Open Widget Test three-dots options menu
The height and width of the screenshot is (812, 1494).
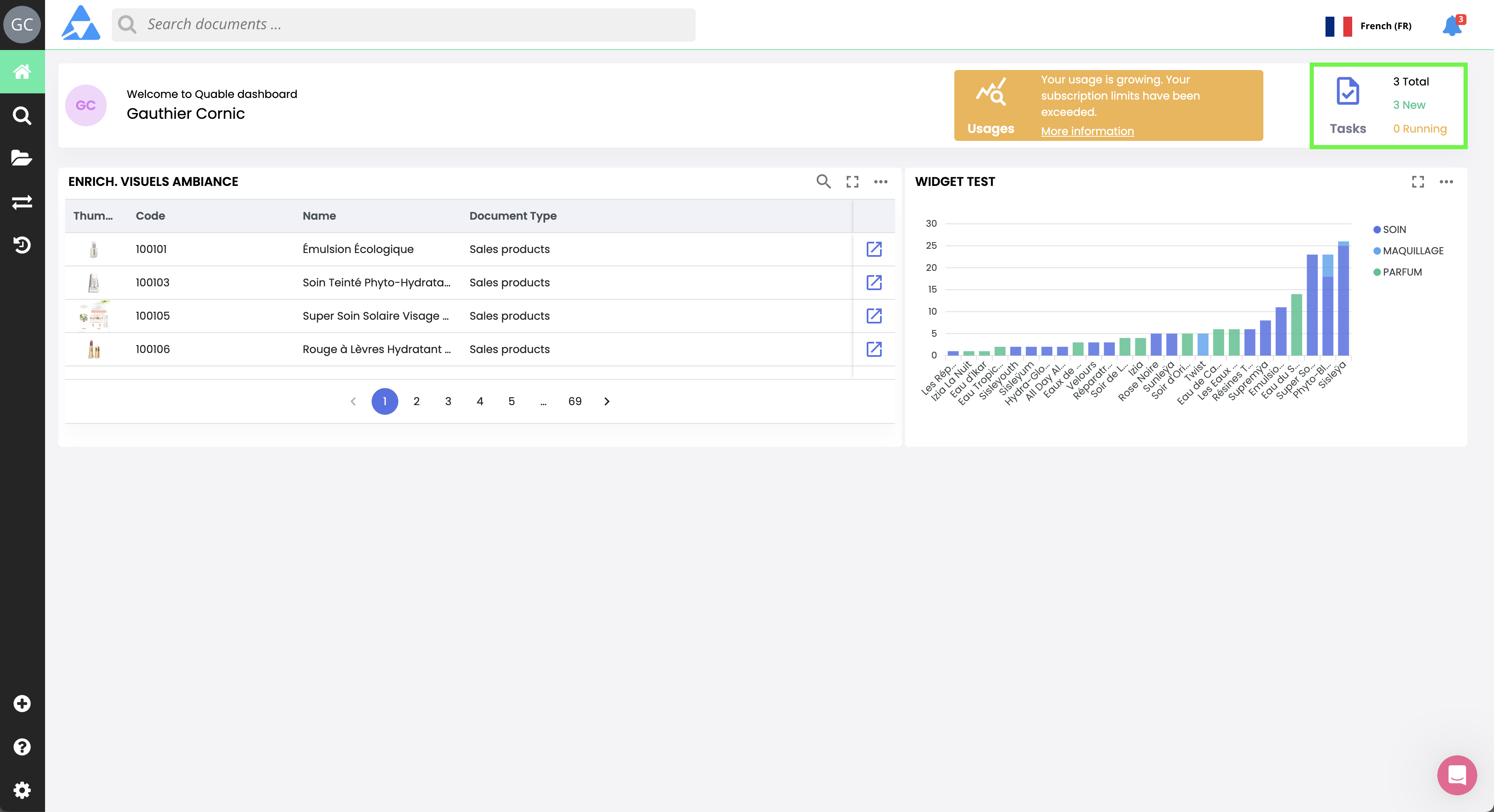point(1446,182)
